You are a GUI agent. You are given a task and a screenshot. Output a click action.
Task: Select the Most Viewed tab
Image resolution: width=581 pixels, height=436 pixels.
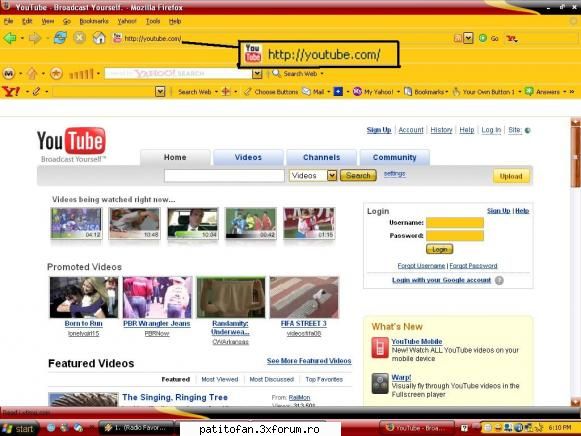click(x=220, y=379)
